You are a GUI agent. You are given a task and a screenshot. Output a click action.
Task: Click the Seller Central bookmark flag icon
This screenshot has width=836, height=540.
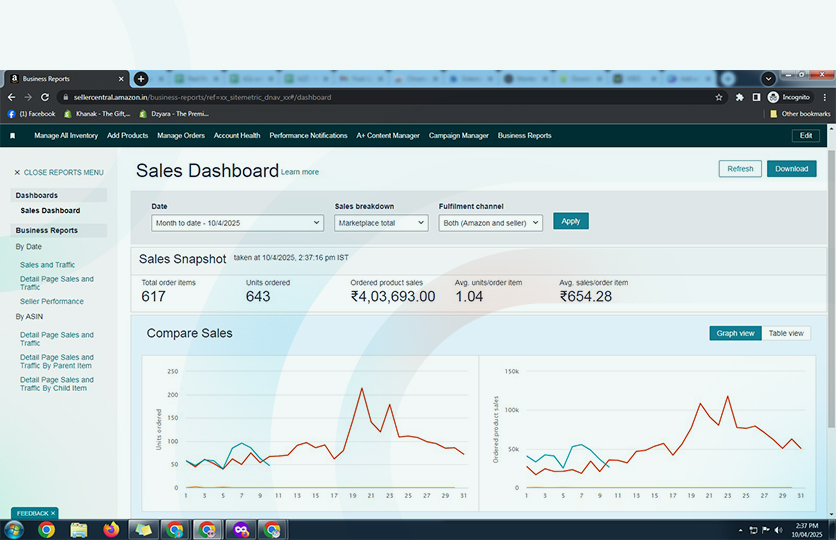coord(12,136)
